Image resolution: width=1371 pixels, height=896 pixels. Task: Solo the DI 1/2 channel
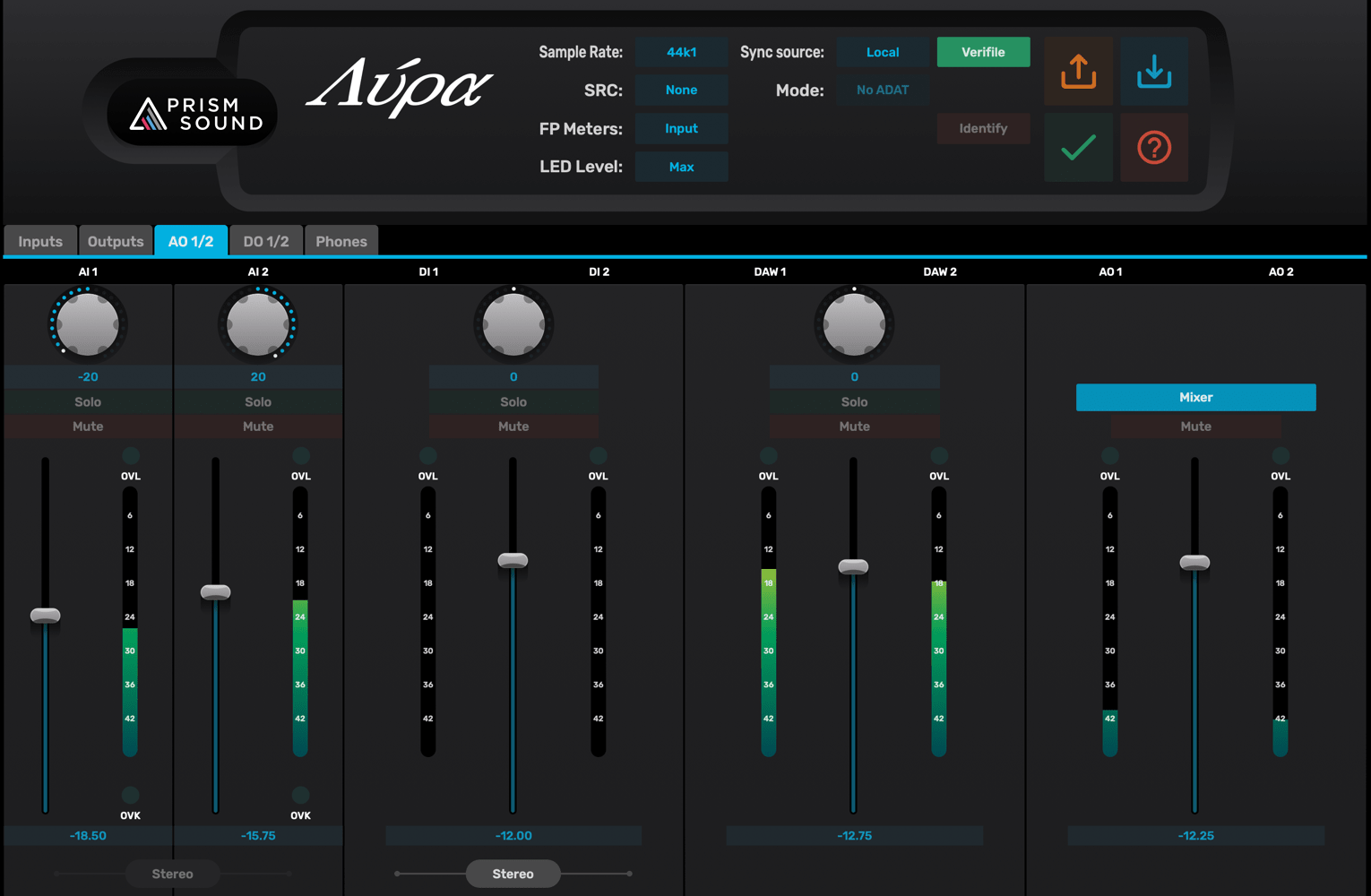(513, 401)
